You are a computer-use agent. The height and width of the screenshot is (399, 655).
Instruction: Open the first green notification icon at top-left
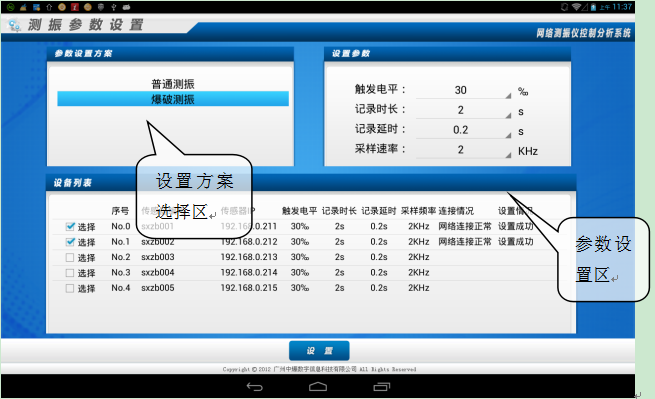click(10, 7)
